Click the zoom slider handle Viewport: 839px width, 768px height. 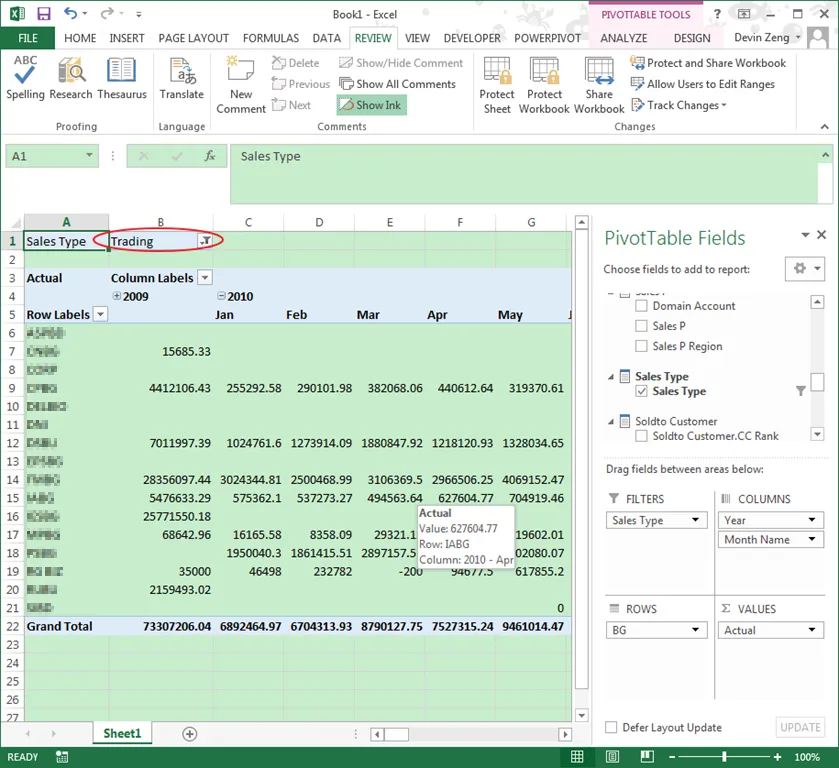[724, 757]
